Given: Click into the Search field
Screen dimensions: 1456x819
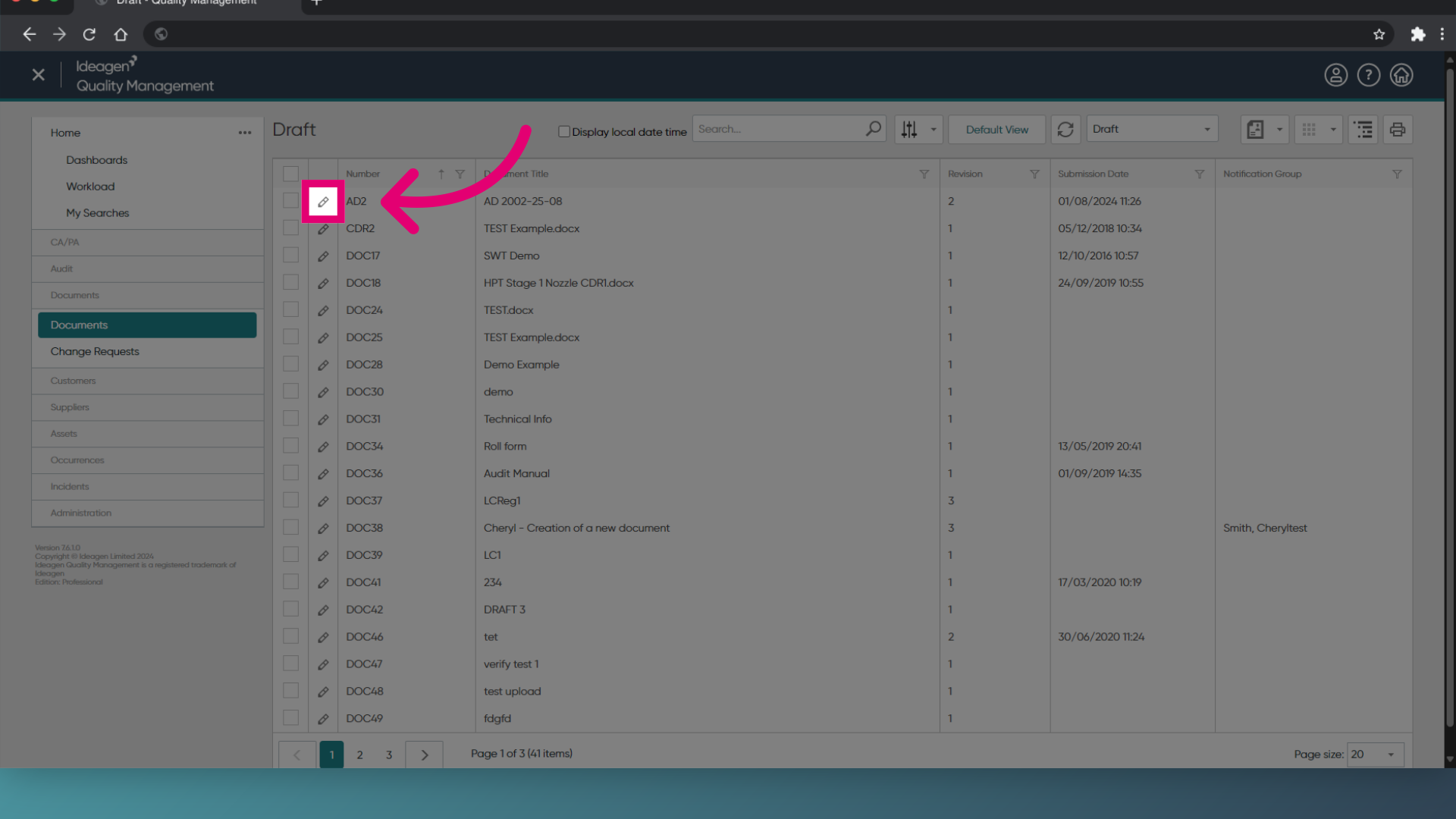Looking at the screenshot, I should point(779,130).
